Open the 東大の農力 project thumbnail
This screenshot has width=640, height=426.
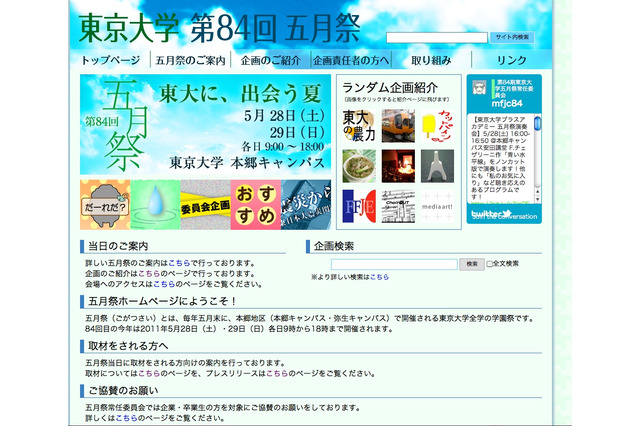(x=359, y=126)
